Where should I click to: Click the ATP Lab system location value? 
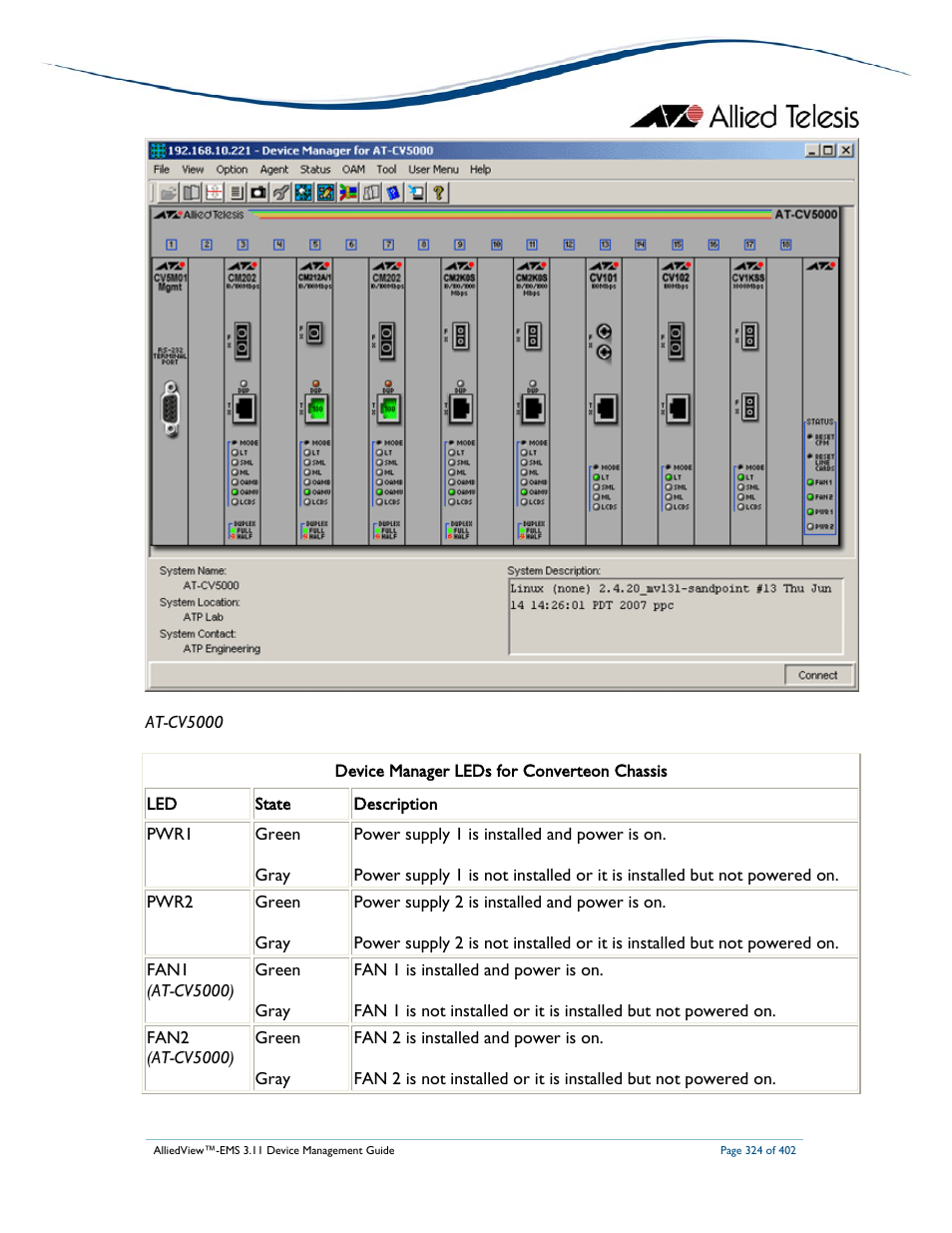pos(203,617)
